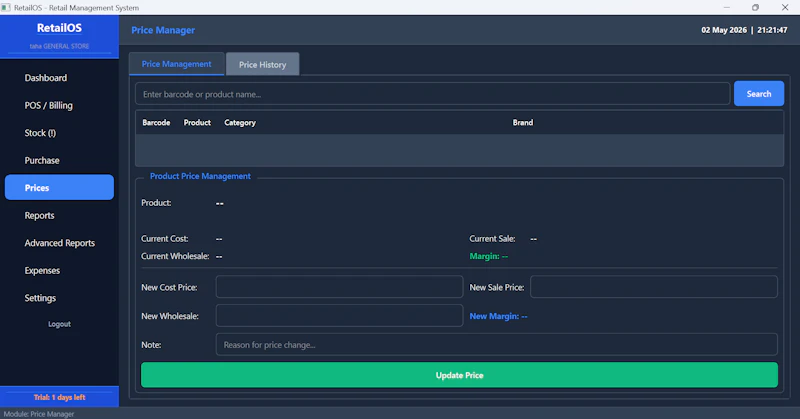Click into the New Wholesale field
The image size is (800, 419).
click(339, 316)
